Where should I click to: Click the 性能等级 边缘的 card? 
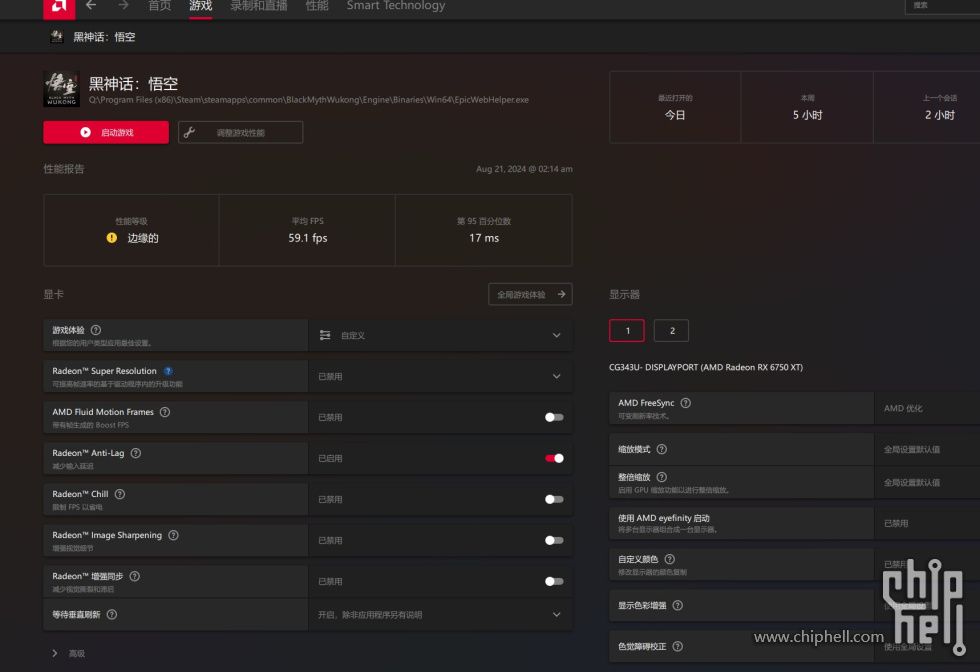(131, 230)
